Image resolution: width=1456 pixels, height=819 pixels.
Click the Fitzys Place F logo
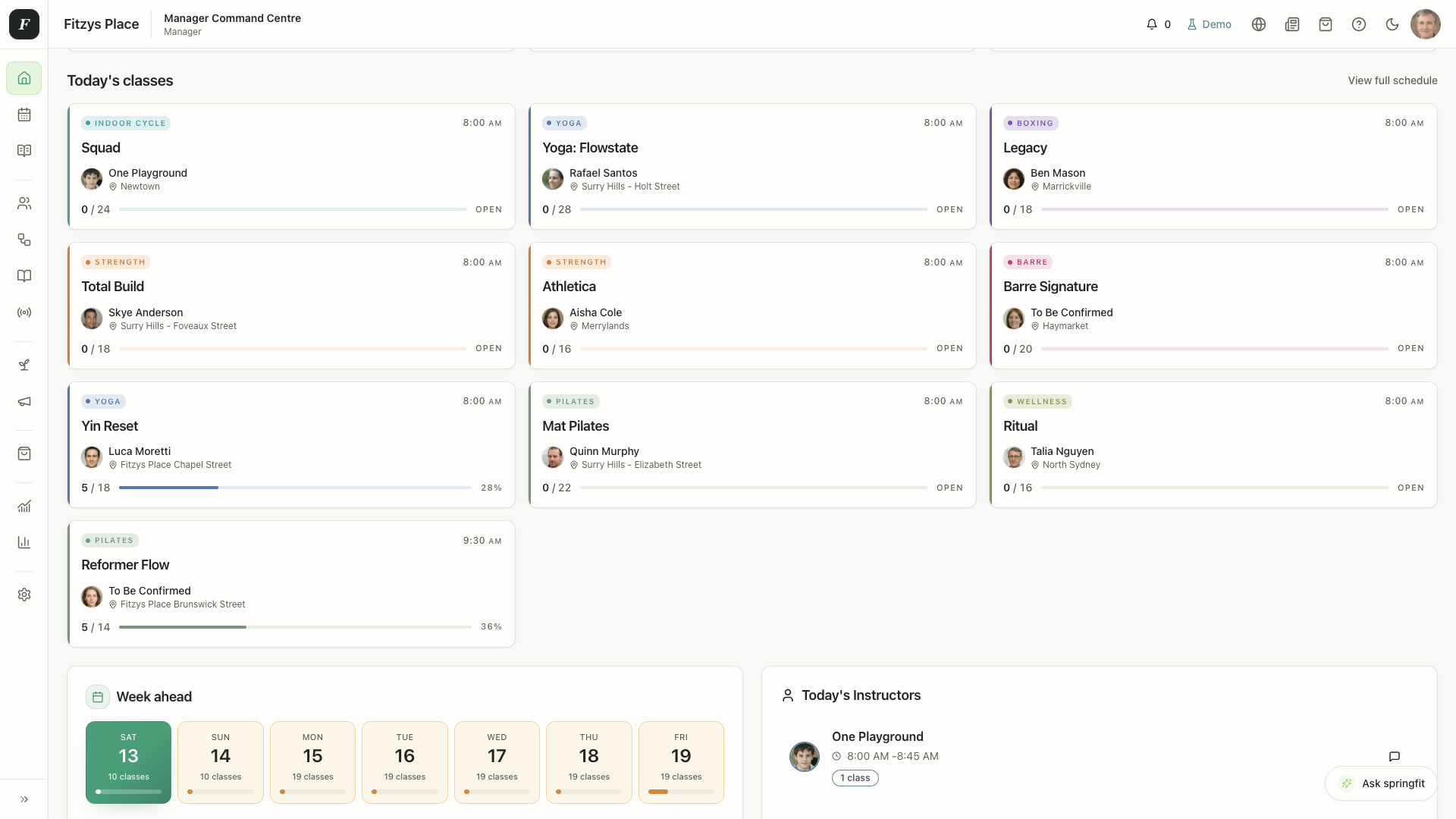[x=24, y=24]
